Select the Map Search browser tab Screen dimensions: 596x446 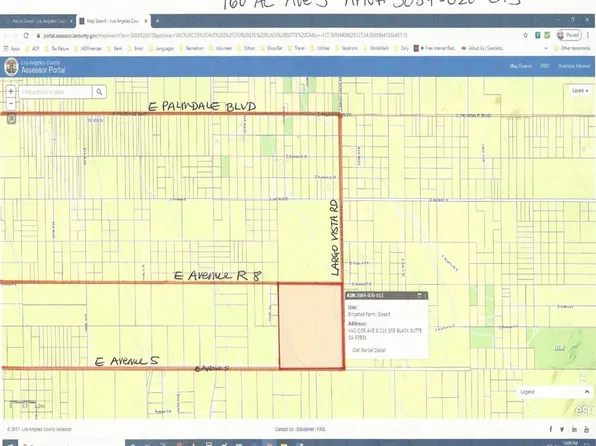pos(113,21)
